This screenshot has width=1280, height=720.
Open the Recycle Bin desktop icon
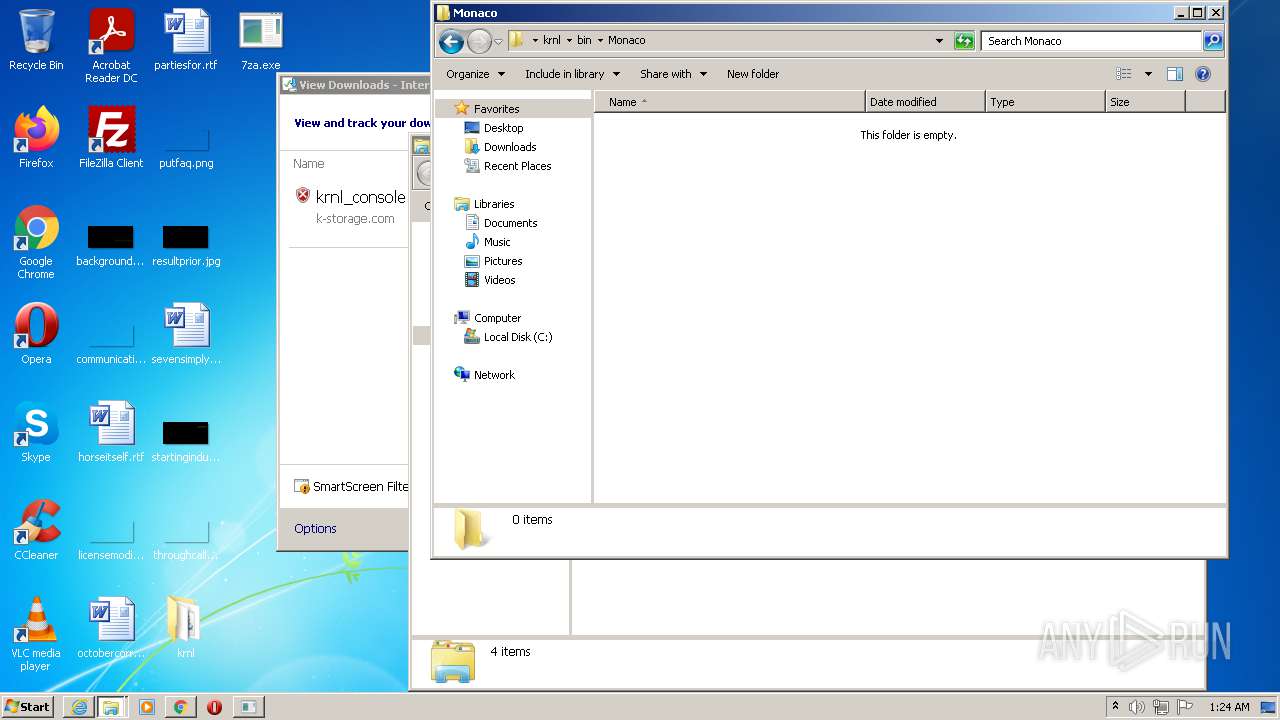(x=36, y=40)
